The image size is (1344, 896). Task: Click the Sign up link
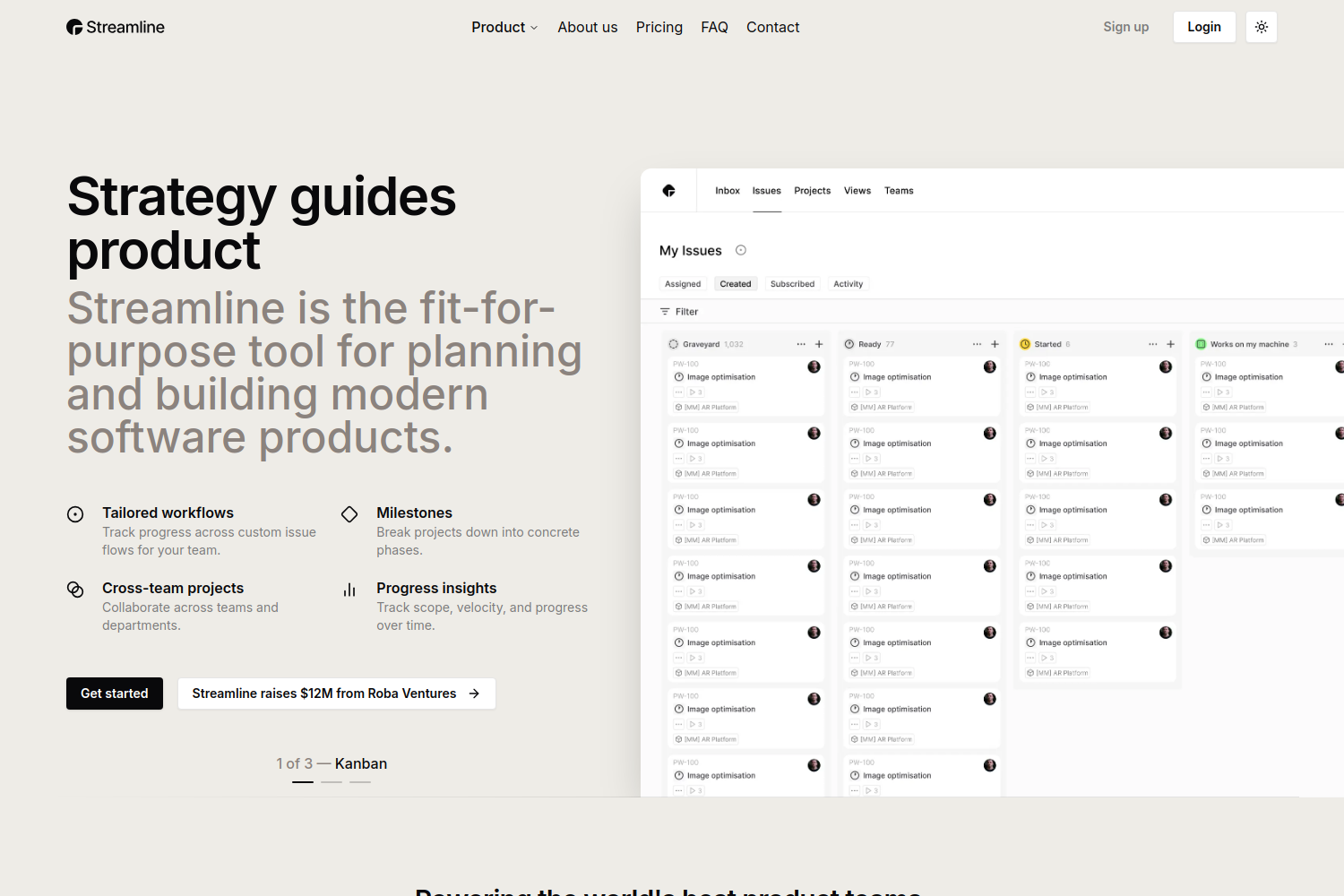(1125, 27)
